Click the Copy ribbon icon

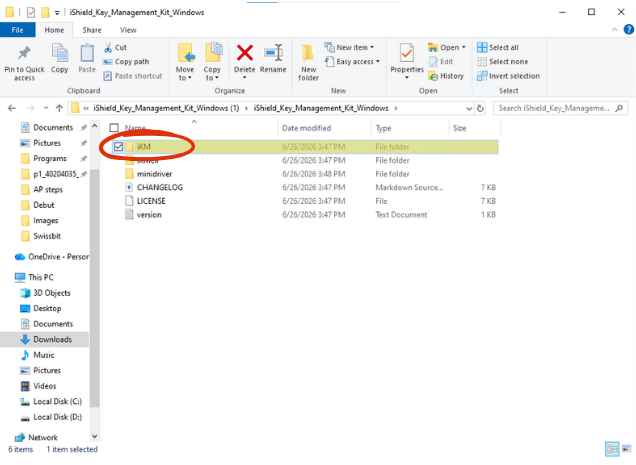click(x=59, y=54)
